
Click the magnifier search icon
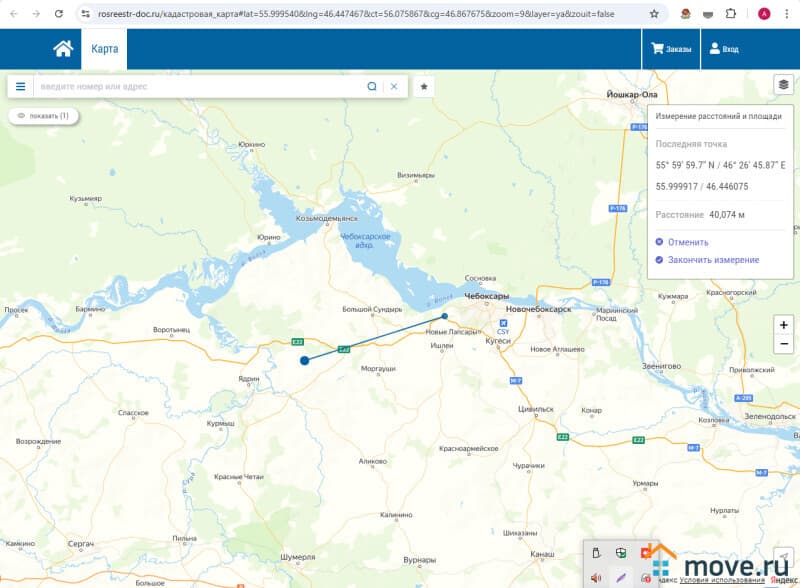[x=372, y=87]
